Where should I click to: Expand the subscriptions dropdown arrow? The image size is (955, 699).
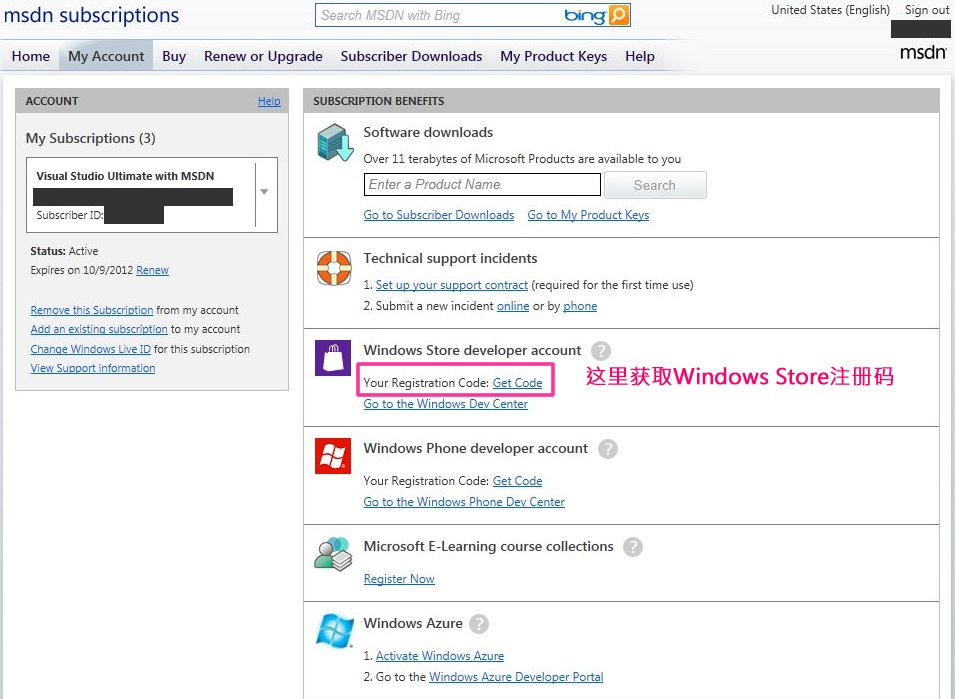[x=264, y=192]
